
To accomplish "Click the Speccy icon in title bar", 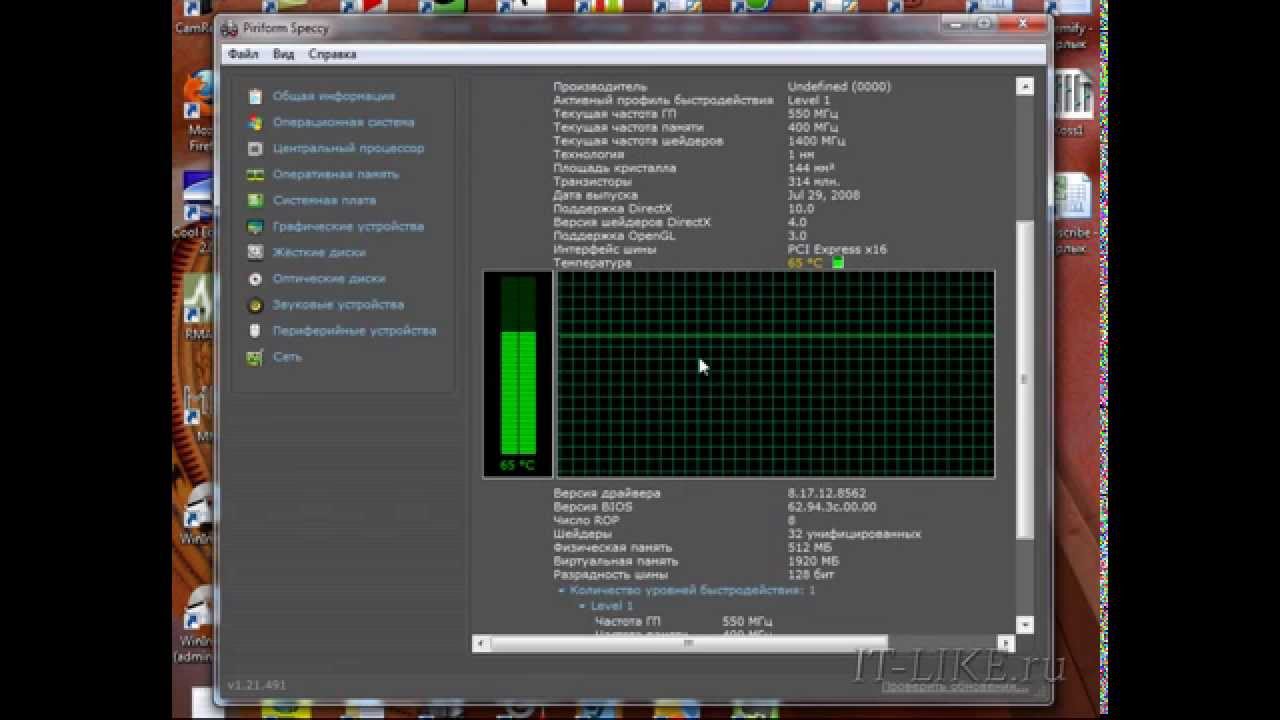I will point(230,28).
